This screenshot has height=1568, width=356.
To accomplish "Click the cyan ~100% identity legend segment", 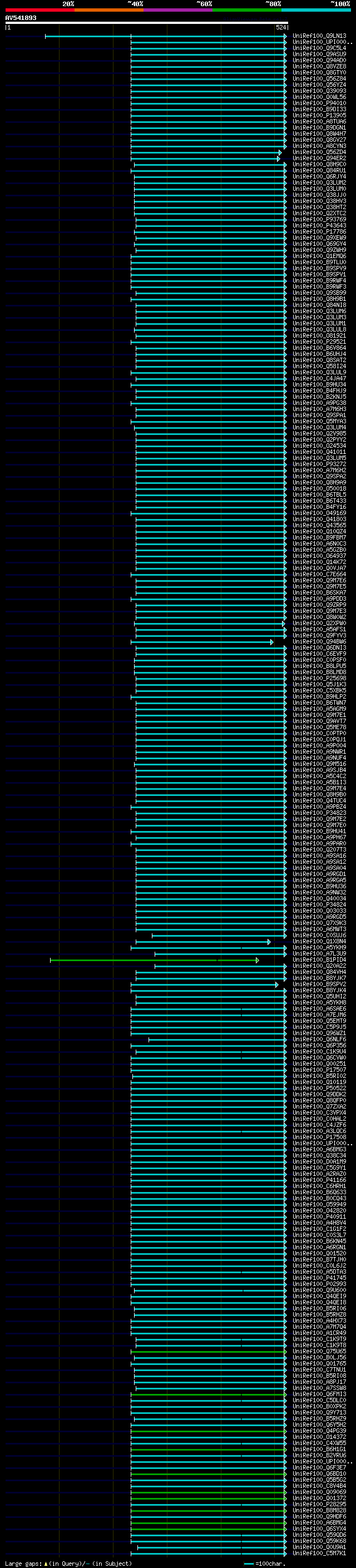I will [316, 10].
